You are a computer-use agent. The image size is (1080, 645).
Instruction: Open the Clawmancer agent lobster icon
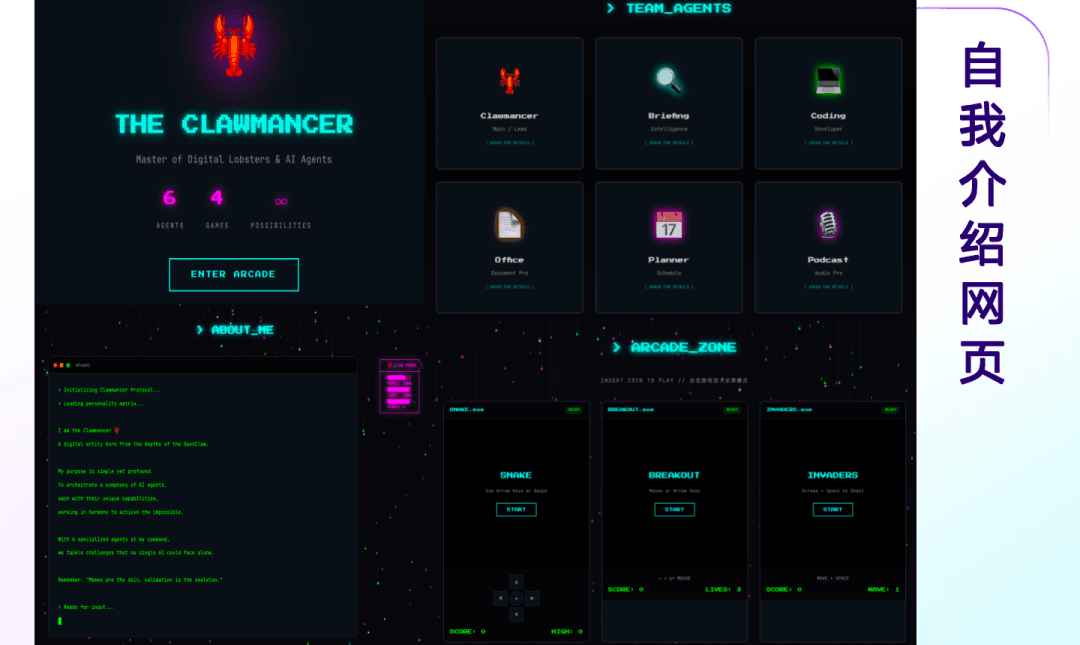(x=510, y=81)
